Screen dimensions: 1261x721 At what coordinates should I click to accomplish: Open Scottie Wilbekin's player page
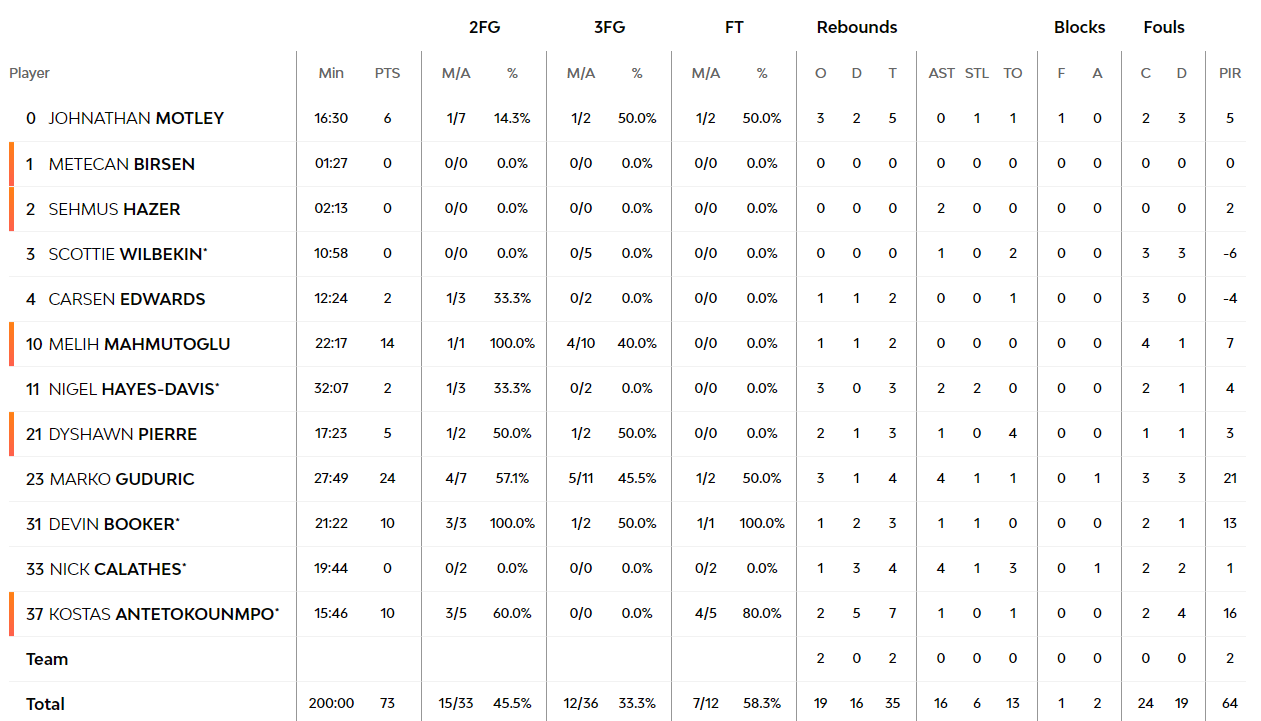[x=127, y=254]
